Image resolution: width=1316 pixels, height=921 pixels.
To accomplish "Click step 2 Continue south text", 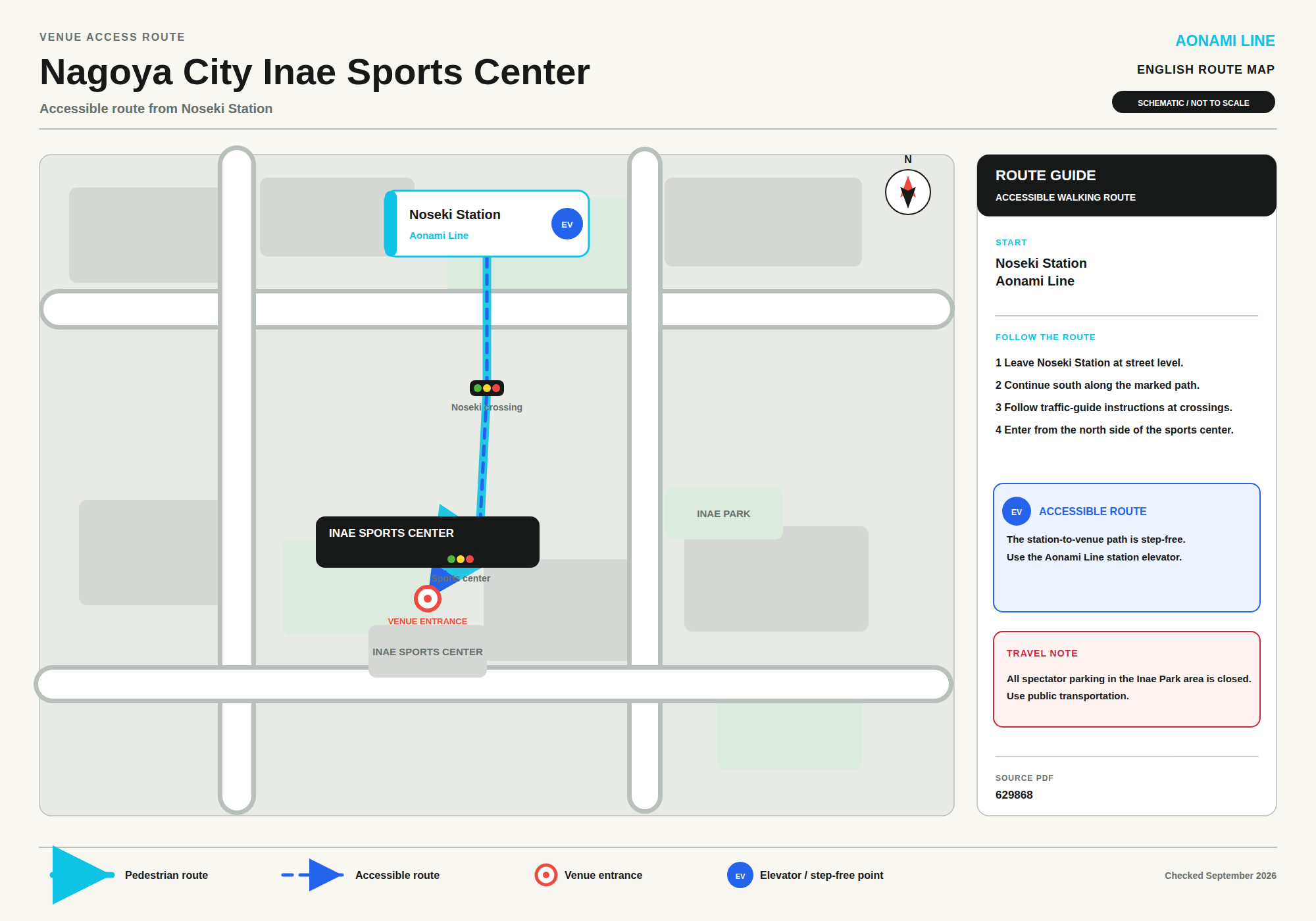I will click(1097, 385).
